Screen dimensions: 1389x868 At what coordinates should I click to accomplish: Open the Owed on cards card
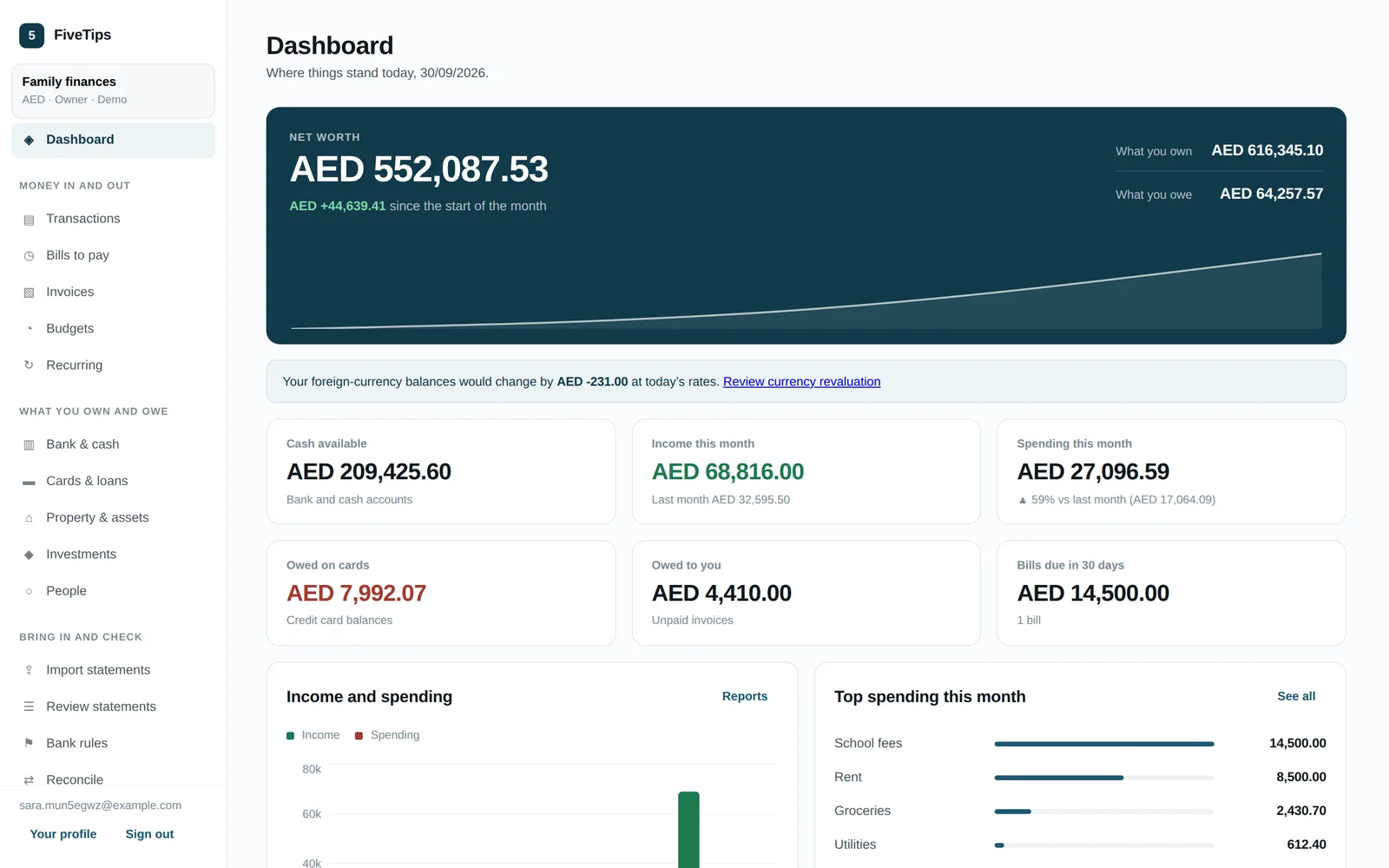[x=441, y=593]
